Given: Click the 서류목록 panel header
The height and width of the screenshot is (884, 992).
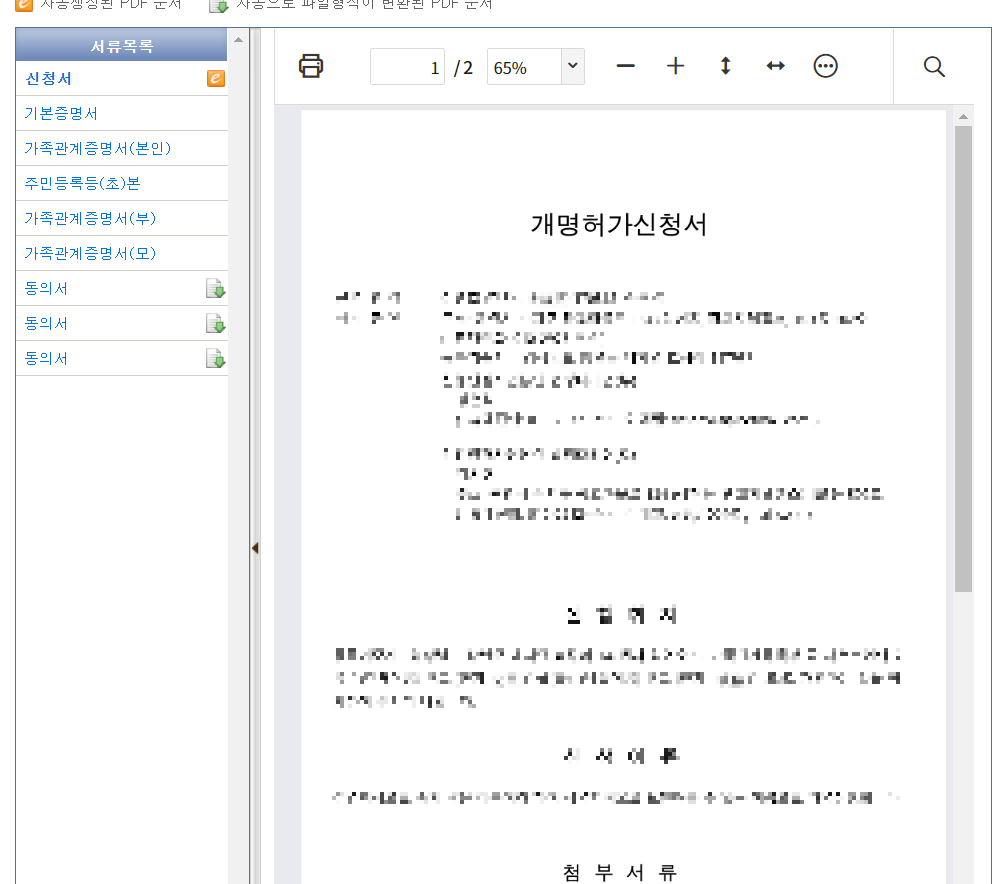Looking at the screenshot, I should pyautogui.click(x=121, y=46).
